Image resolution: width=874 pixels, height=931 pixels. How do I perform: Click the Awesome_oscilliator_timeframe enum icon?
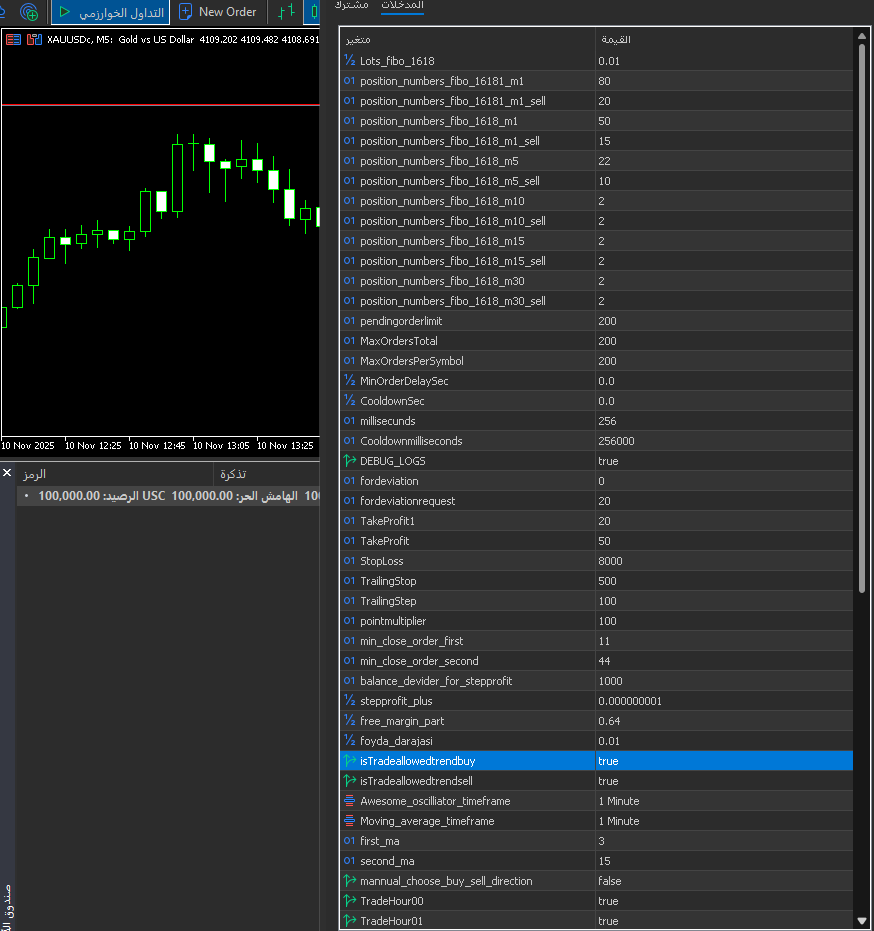point(350,801)
